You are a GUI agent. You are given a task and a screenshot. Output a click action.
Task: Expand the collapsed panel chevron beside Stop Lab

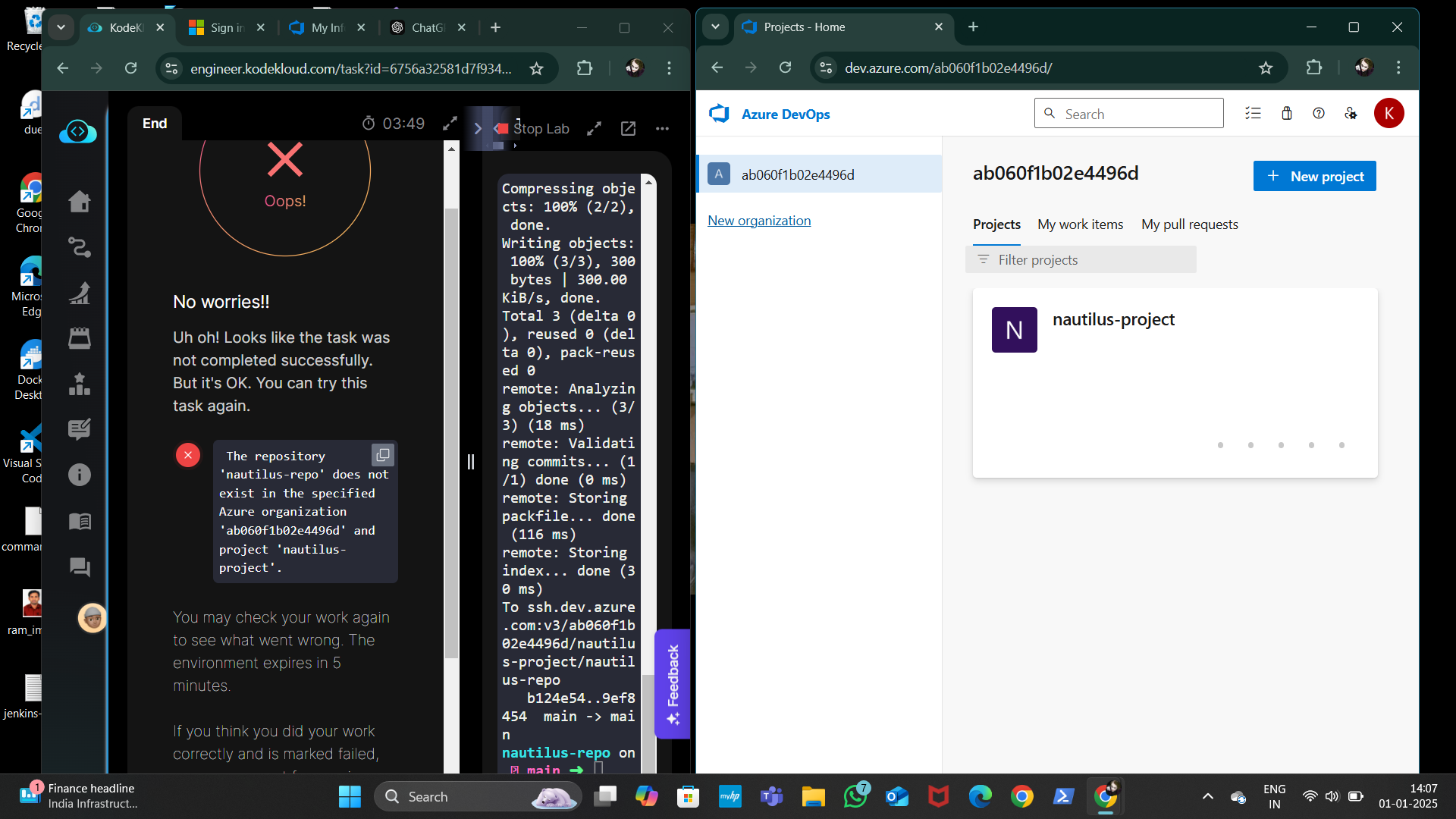(478, 129)
